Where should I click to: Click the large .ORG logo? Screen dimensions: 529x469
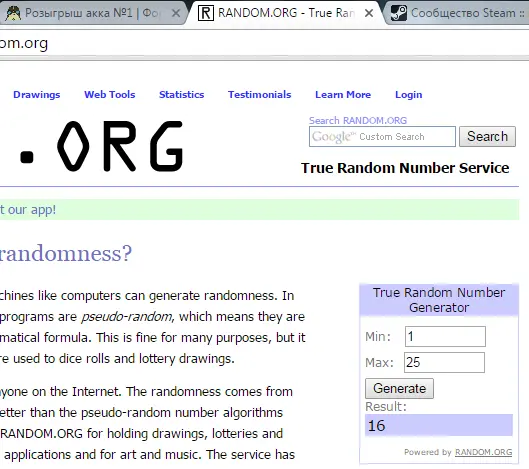click(101, 146)
